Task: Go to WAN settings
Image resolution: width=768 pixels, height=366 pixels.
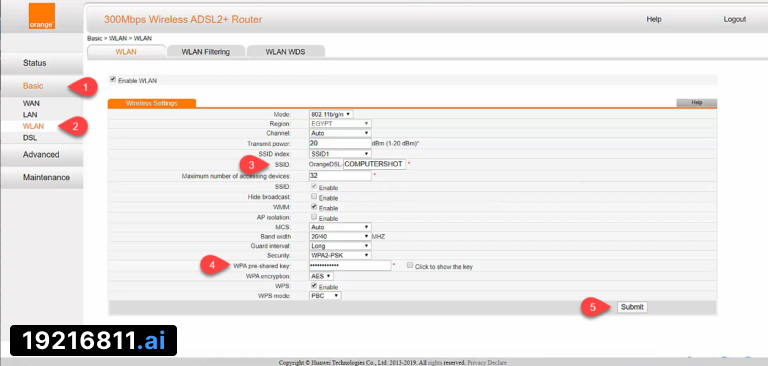Action: 31,103
